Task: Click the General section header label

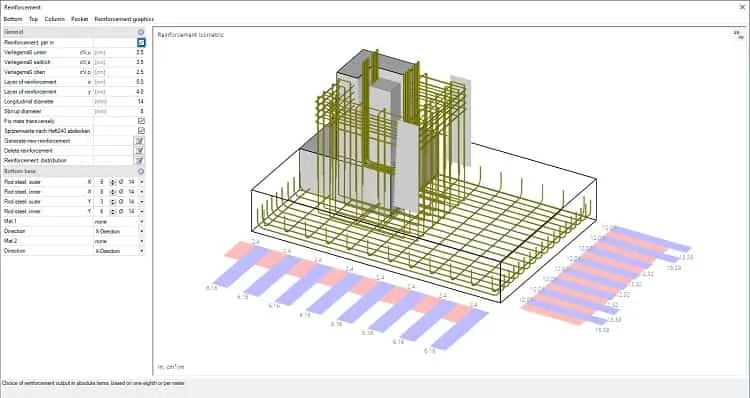Action: (x=13, y=32)
